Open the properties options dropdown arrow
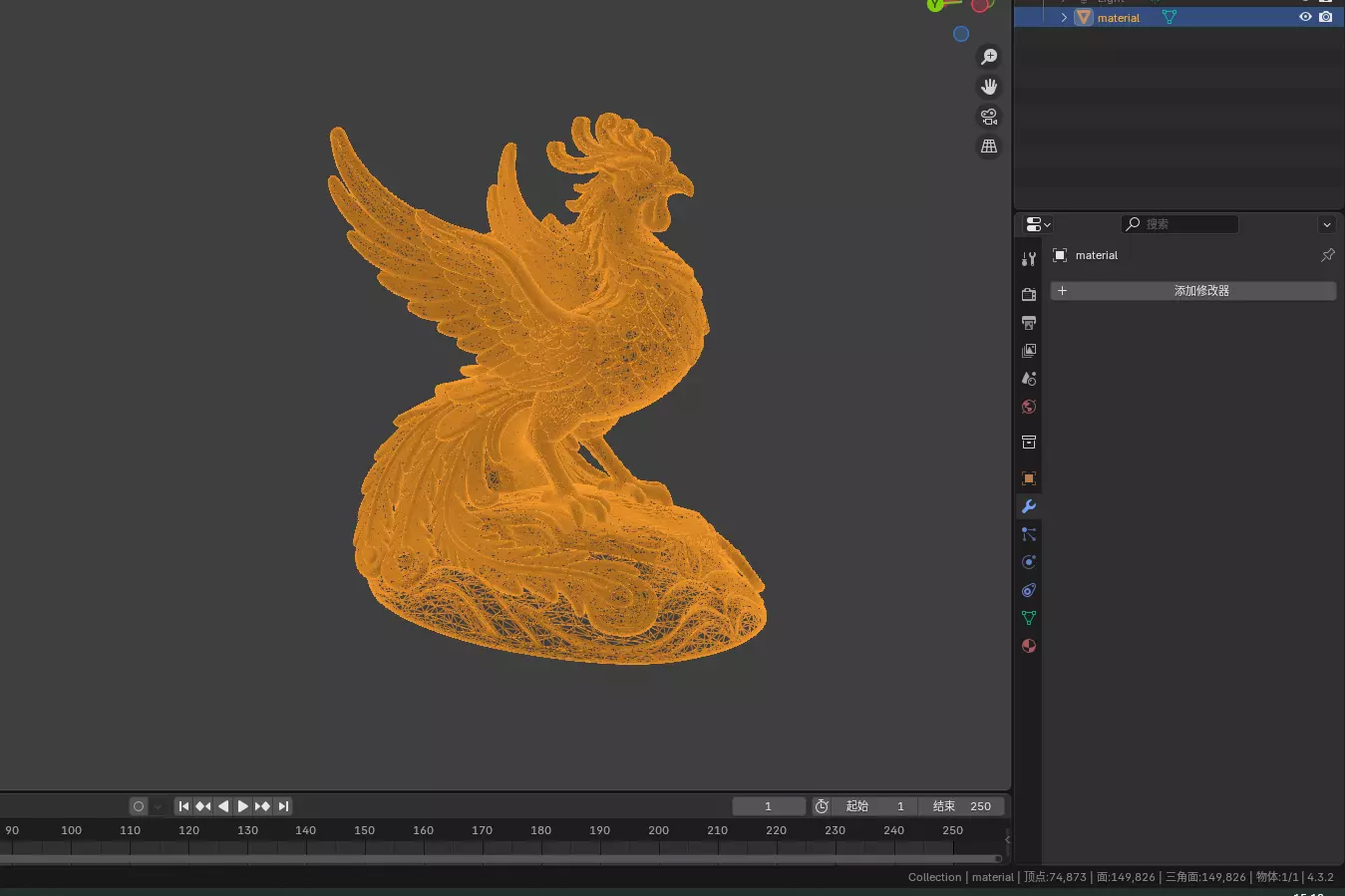This screenshot has height=896, width=1345. (1327, 224)
